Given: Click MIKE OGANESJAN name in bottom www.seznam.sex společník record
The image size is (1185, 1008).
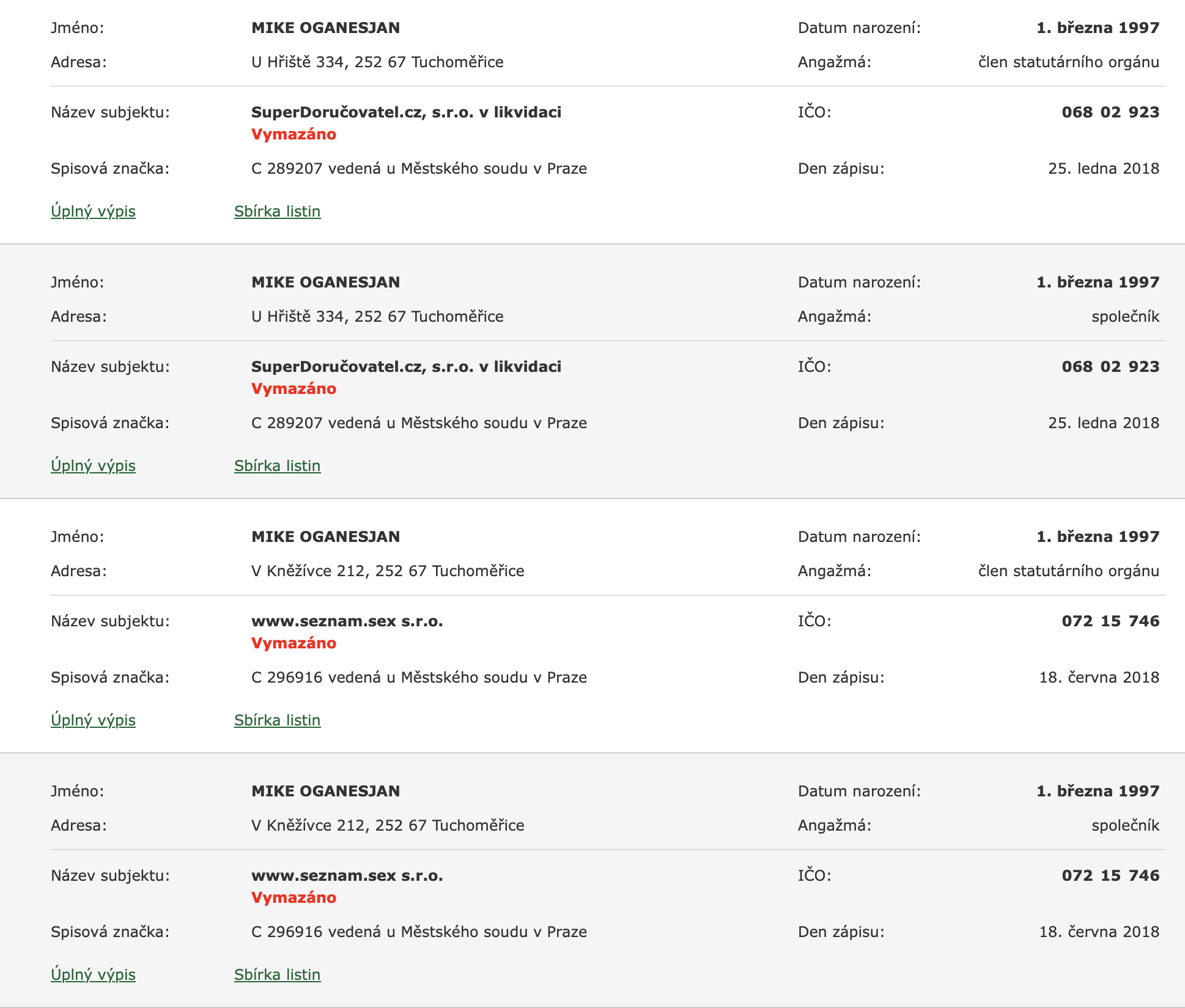Looking at the screenshot, I should [x=325, y=791].
